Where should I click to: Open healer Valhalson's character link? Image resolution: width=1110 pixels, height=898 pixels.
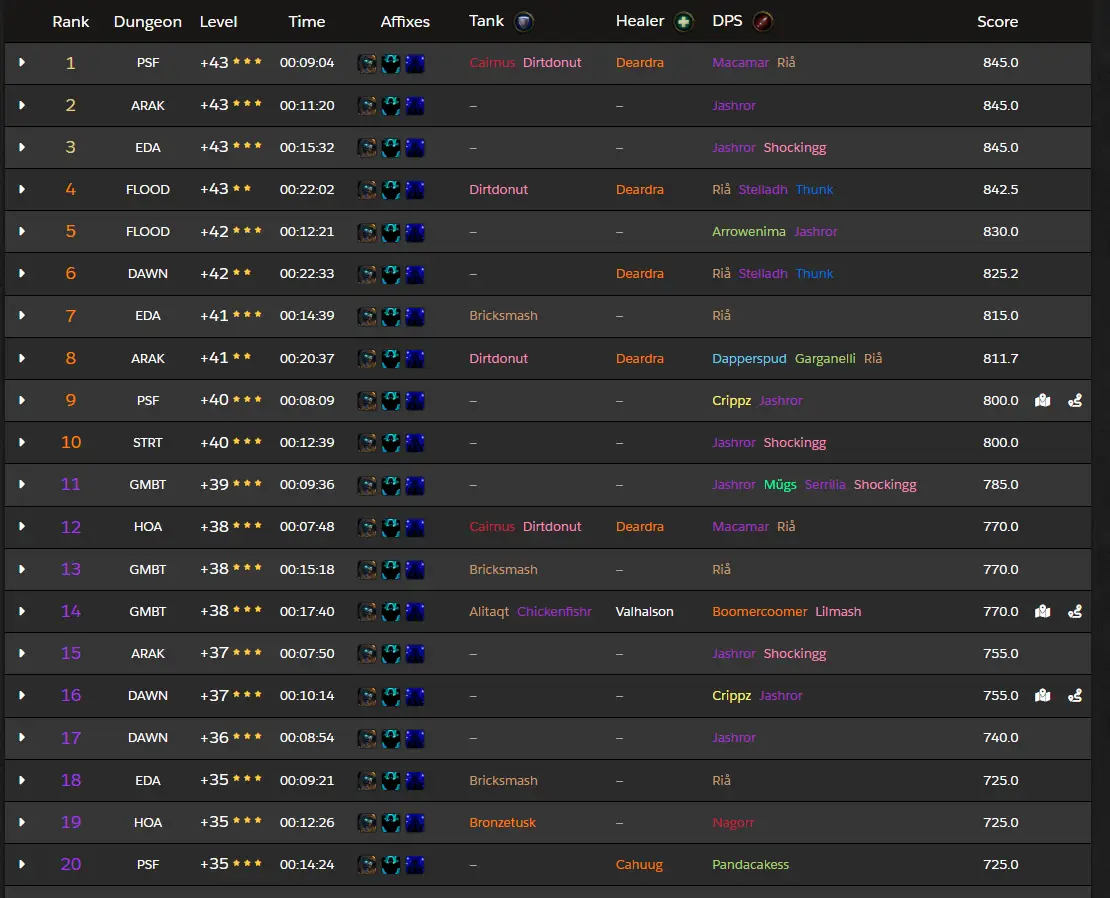(644, 611)
